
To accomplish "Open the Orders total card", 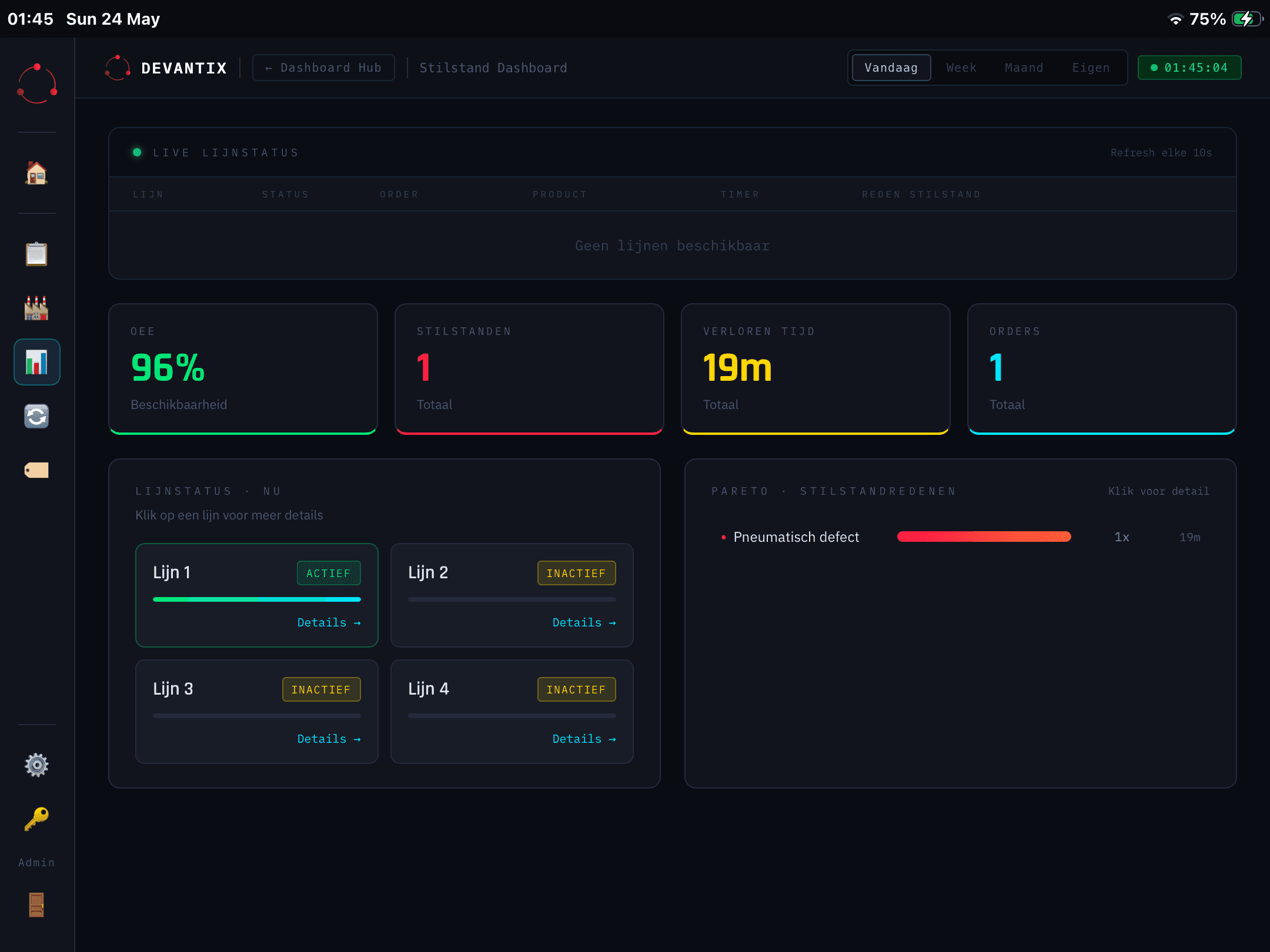I will pos(1102,369).
